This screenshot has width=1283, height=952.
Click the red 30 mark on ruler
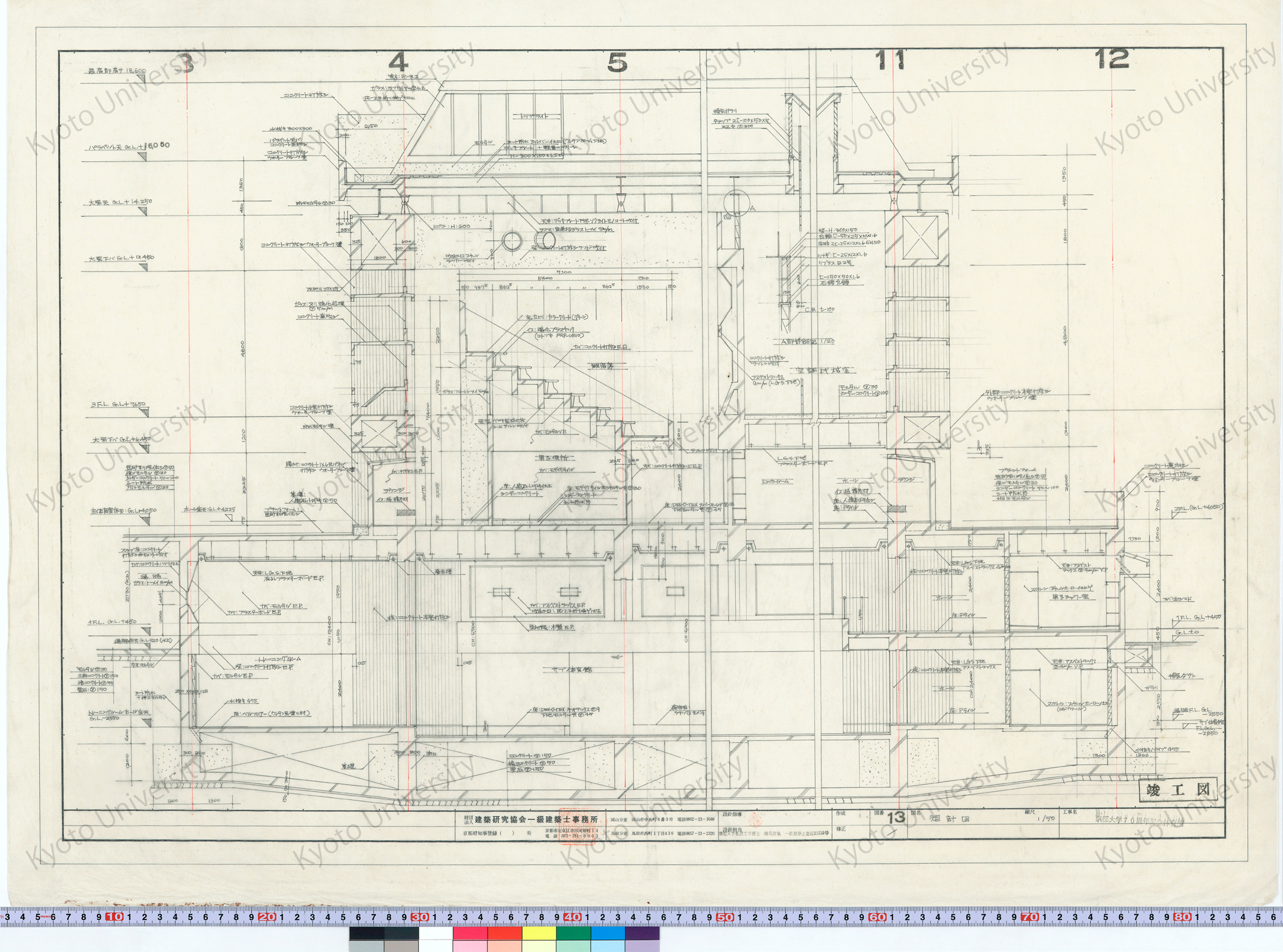click(419, 917)
